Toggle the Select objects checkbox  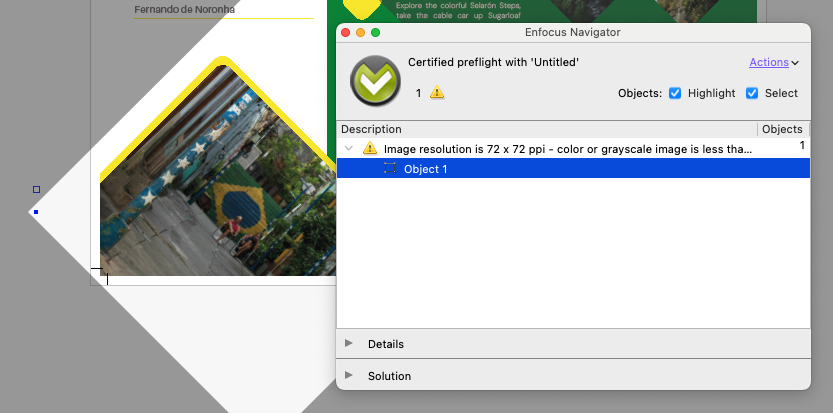point(752,93)
